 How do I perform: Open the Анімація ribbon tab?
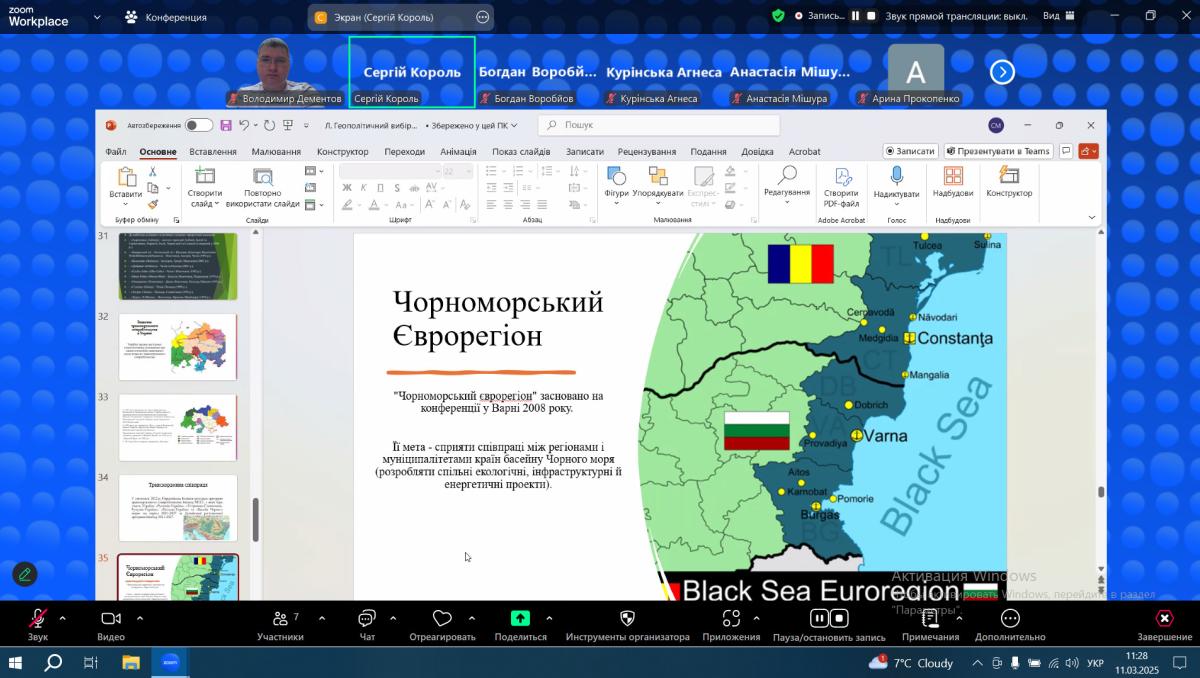(x=458, y=152)
